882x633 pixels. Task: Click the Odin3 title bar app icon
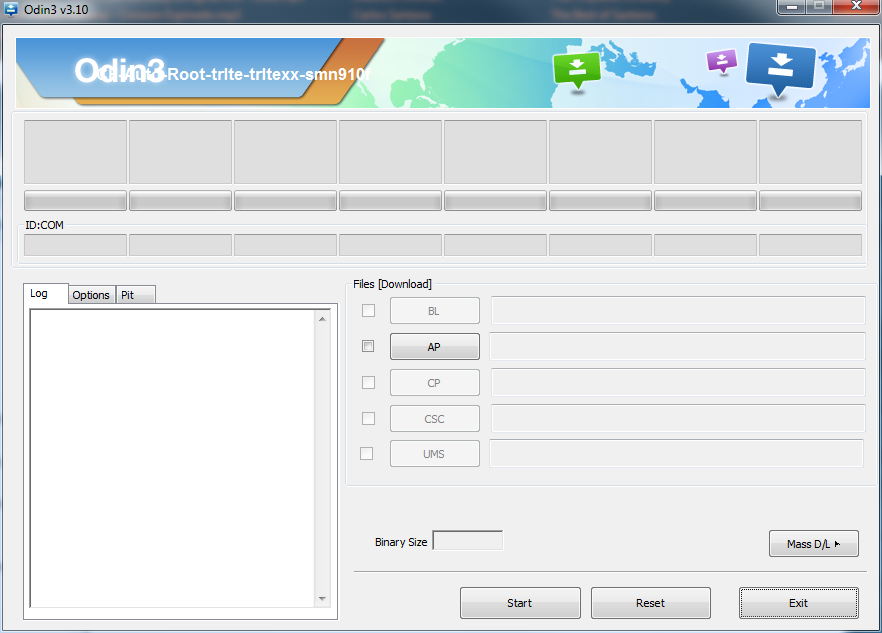pyautogui.click(x=10, y=10)
